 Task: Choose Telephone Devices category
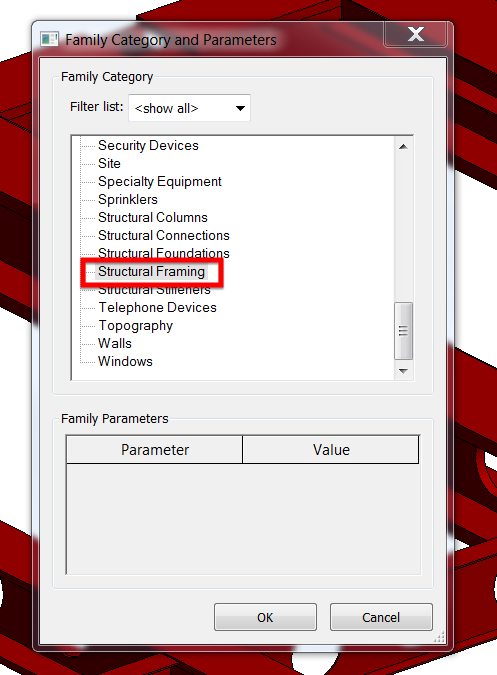(157, 307)
